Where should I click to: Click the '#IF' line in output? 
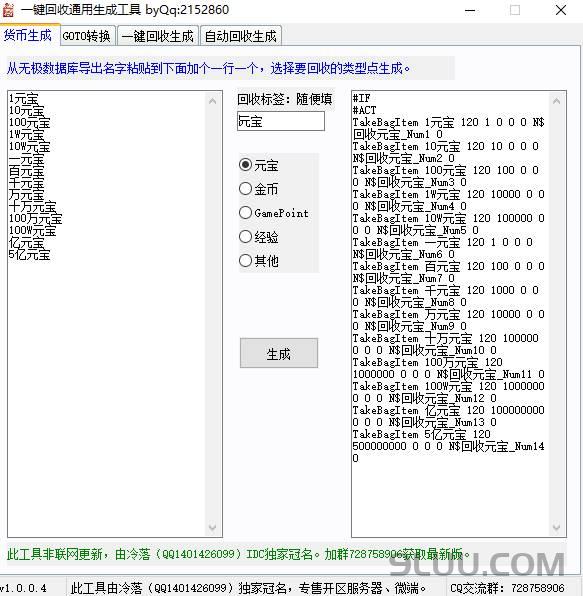pos(361,98)
